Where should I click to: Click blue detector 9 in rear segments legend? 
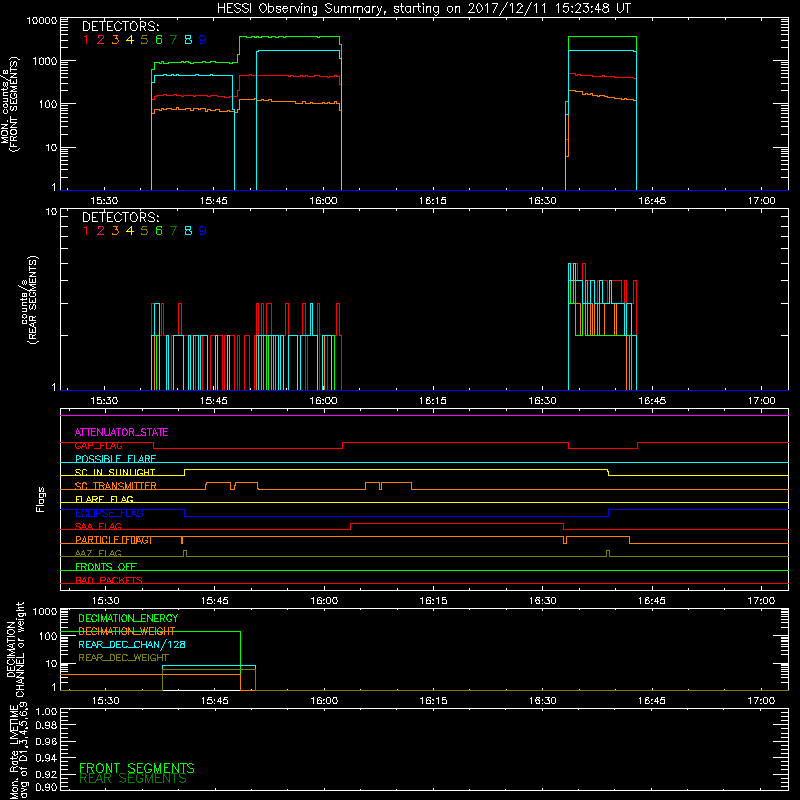[x=203, y=231]
